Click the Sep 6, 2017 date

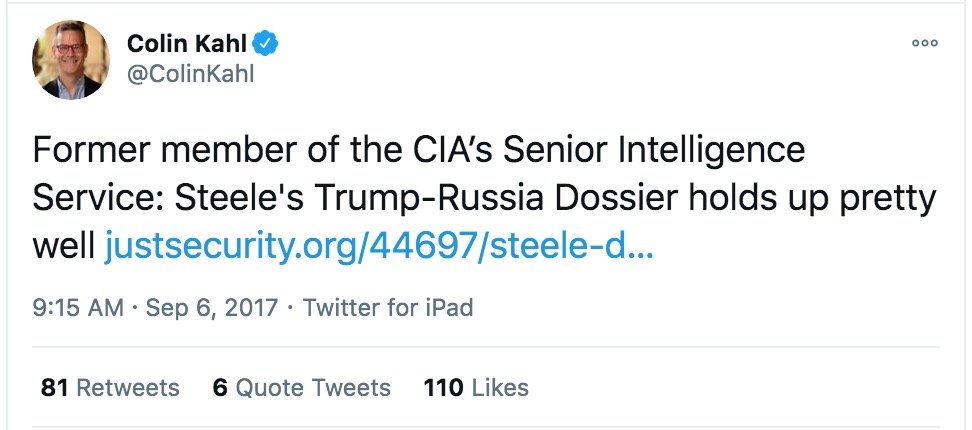pos(210,308)
